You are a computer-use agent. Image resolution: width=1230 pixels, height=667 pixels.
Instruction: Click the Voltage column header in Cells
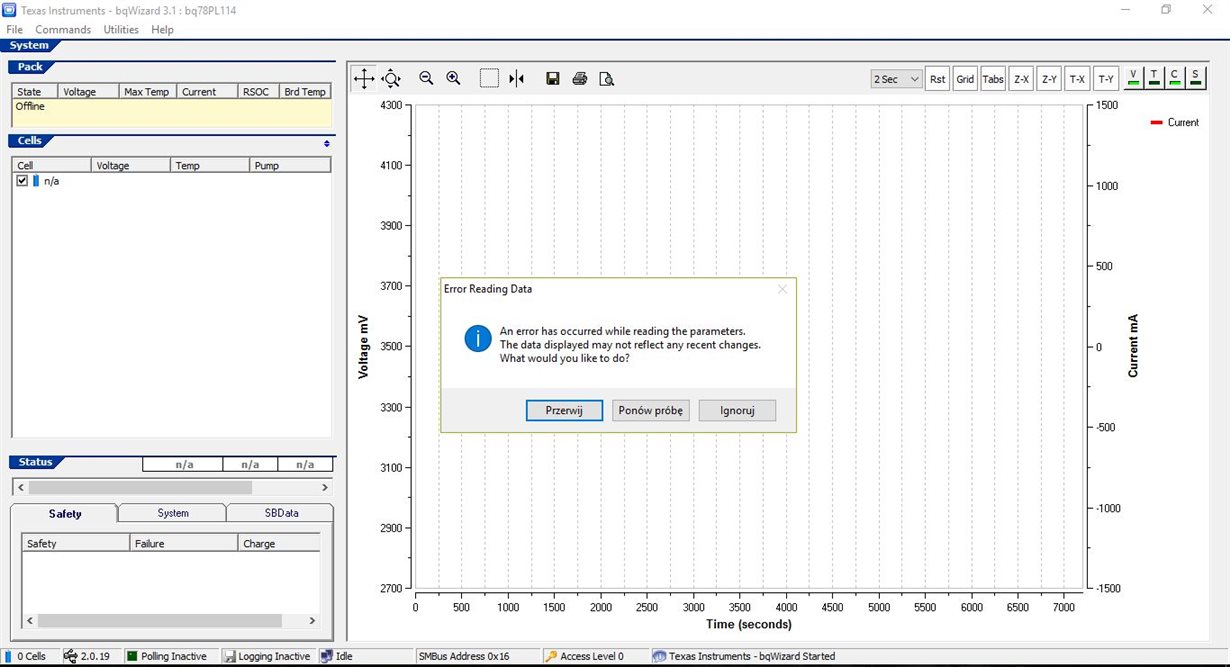(131, 165)
